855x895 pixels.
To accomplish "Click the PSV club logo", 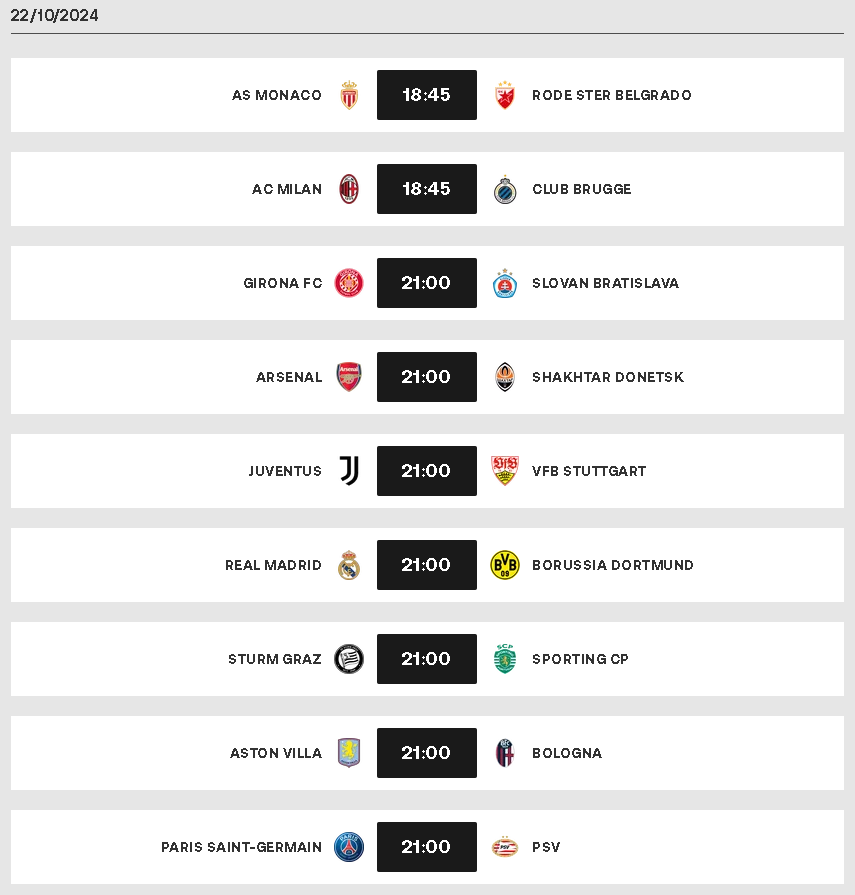I will coord(505,847).
